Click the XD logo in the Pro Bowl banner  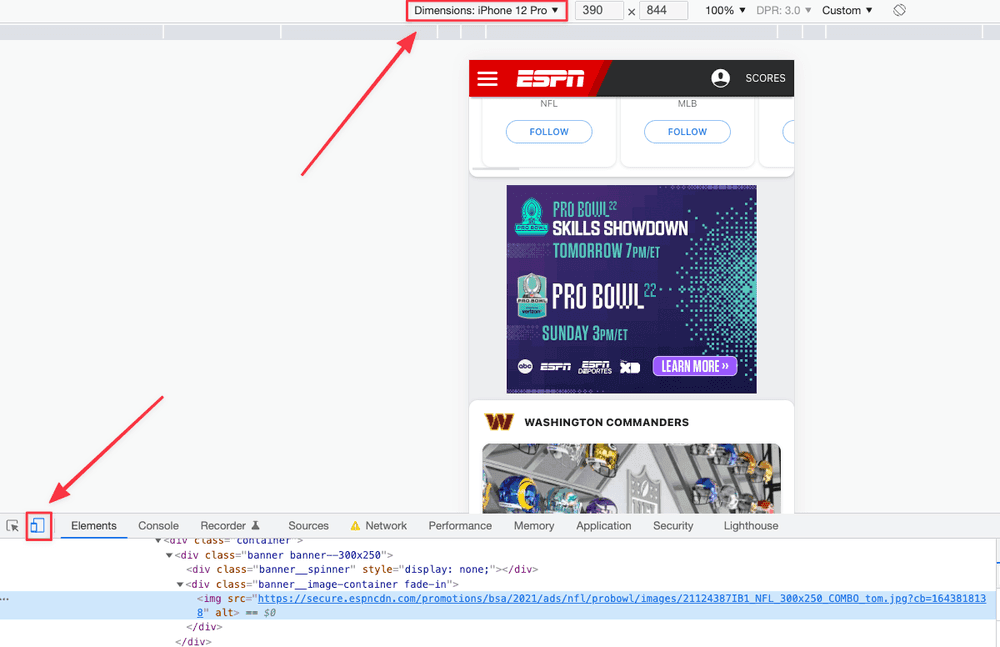coord(630,367)
